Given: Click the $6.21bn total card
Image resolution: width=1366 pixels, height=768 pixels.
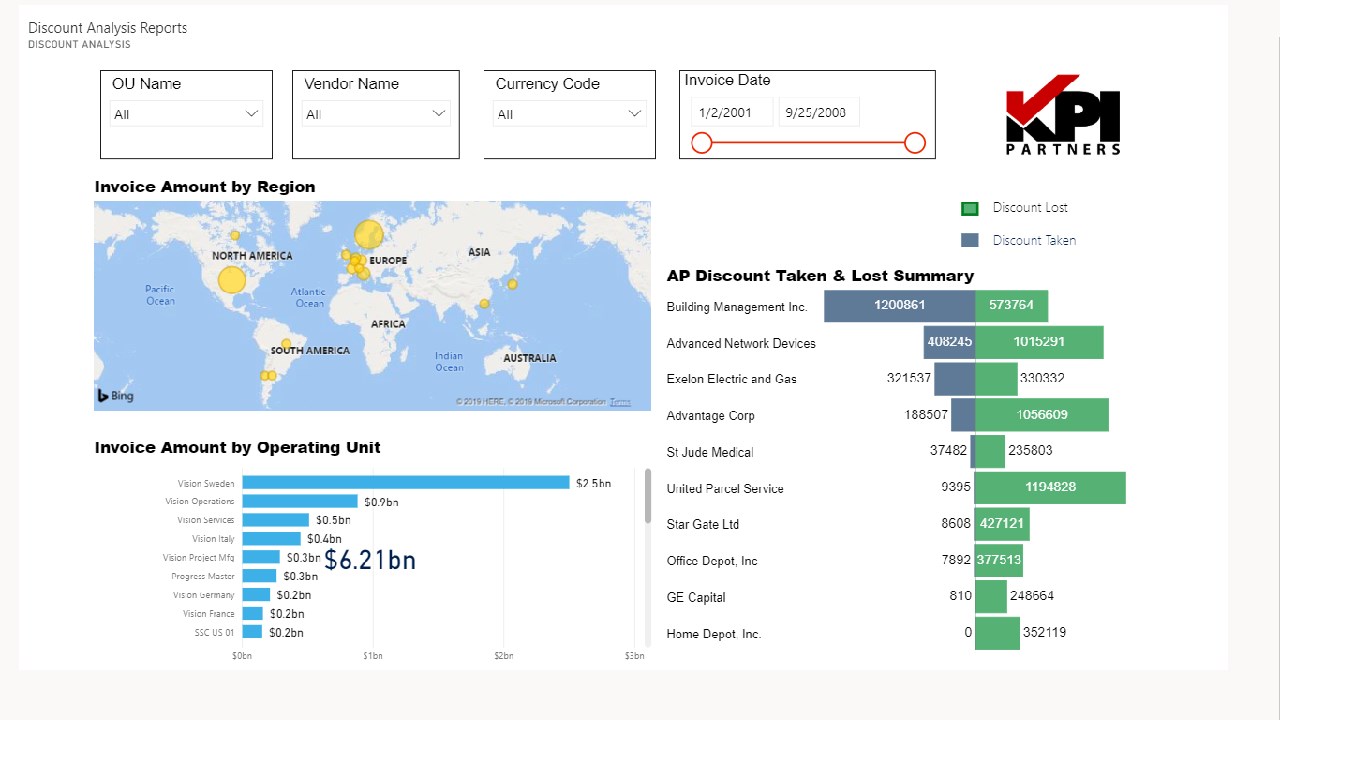Looking at the screenshot, I should click(370, 561).
